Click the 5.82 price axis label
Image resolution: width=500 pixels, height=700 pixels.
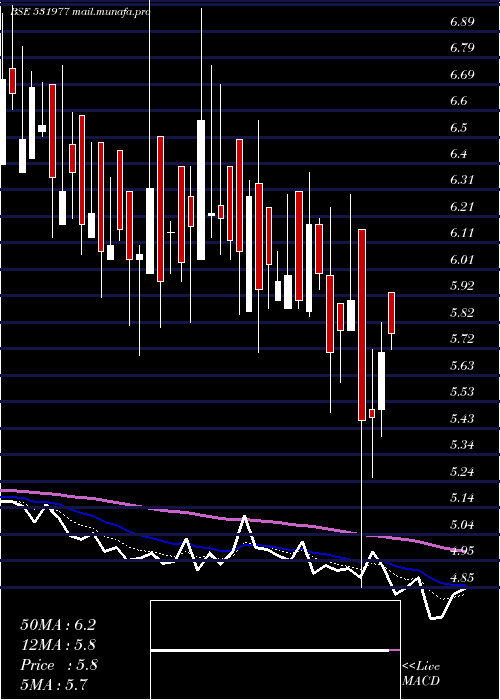coord(462,312)
